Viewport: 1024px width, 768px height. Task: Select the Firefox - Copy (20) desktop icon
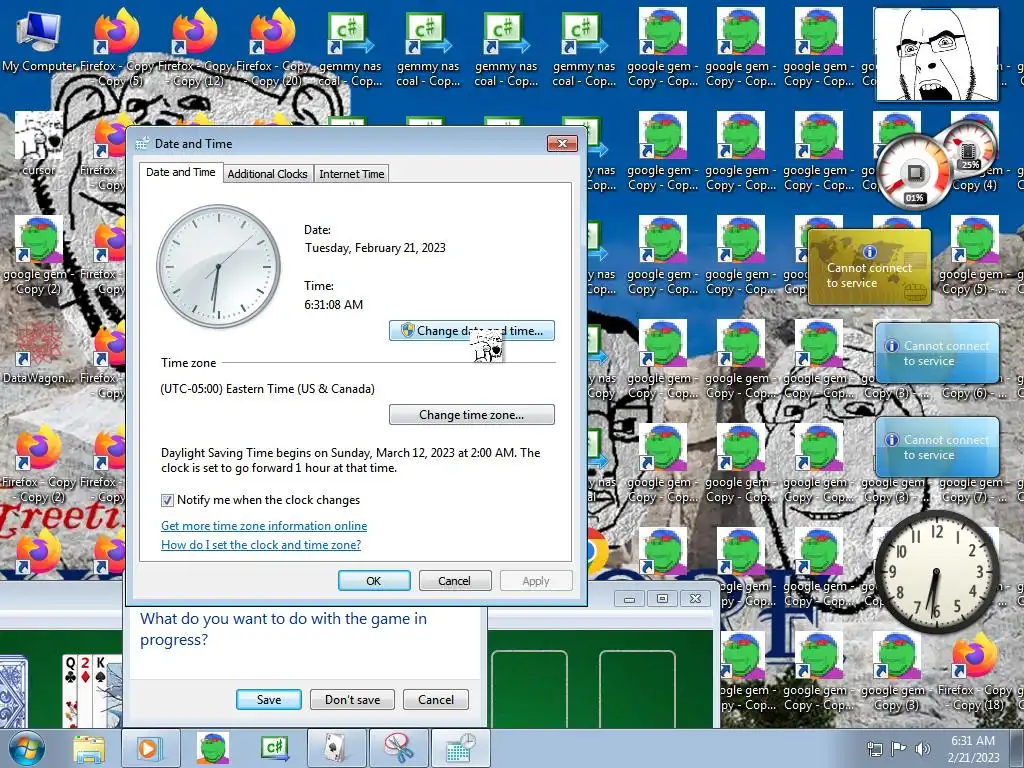(x=273, y=48)
